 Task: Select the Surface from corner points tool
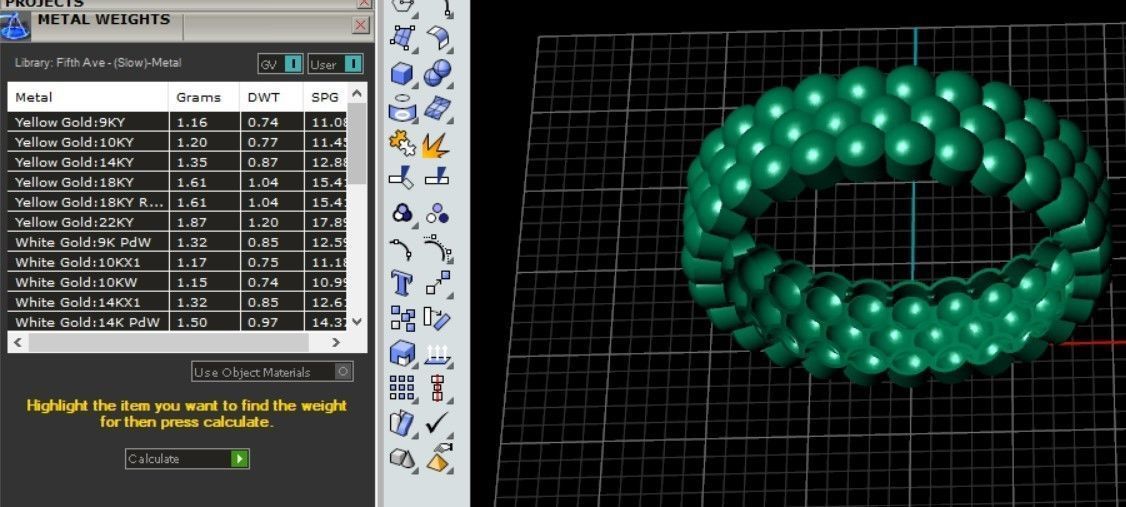click(x=403, y=37)
